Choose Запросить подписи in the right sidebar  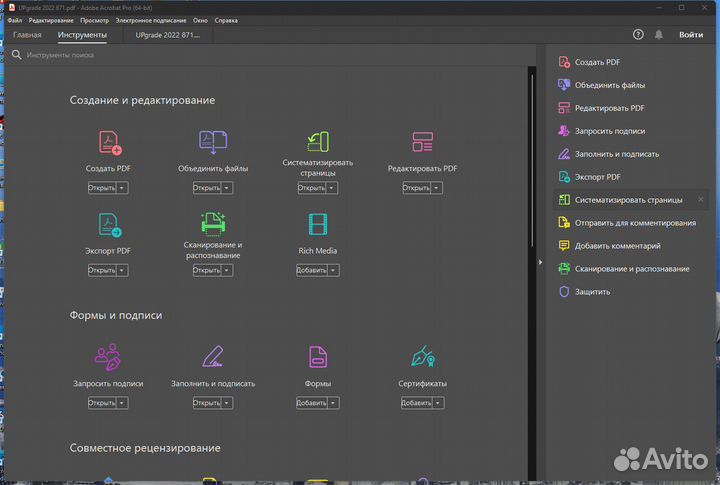tap(602, 131)
